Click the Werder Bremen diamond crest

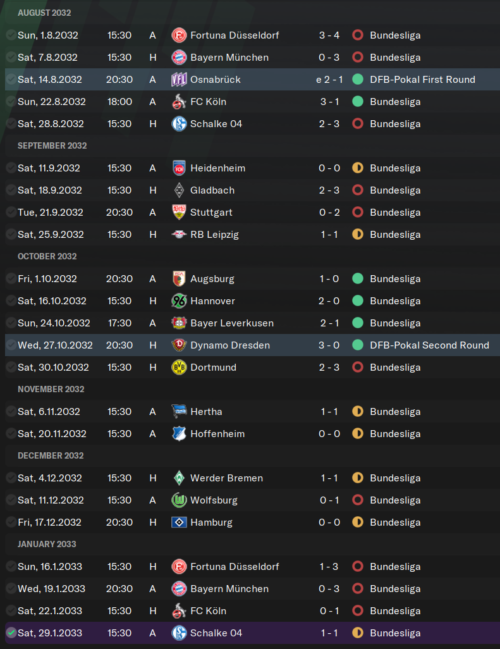pyautogui.click(x=179, y=478)
